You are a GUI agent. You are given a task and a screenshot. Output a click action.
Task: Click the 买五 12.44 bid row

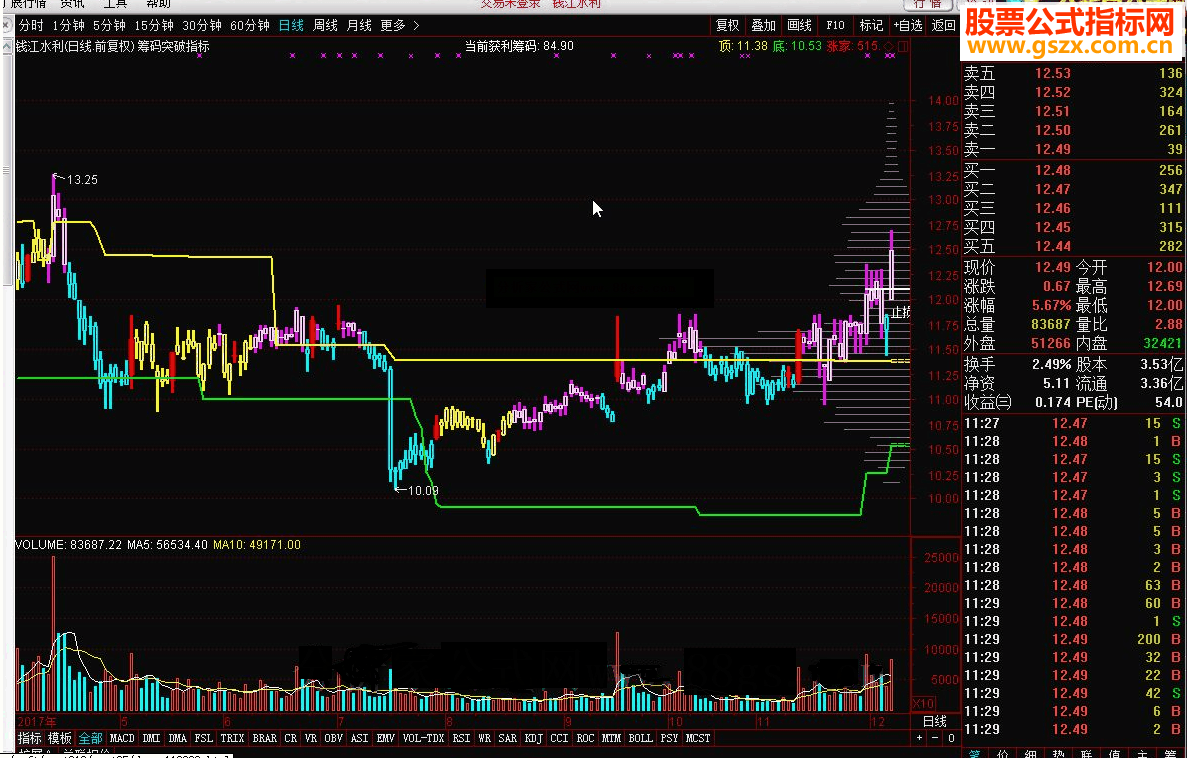point(1073,246)
